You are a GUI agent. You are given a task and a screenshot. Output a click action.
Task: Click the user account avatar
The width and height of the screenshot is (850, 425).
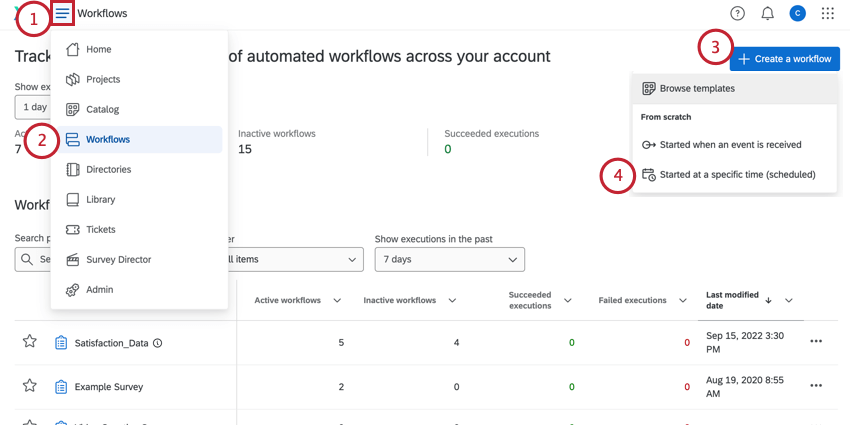click(797, 14)
